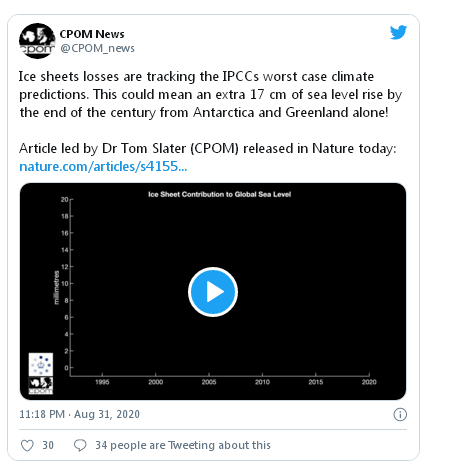450x473 pixels.
Task: Click the like count 30
Action: (x=48, y=445)
